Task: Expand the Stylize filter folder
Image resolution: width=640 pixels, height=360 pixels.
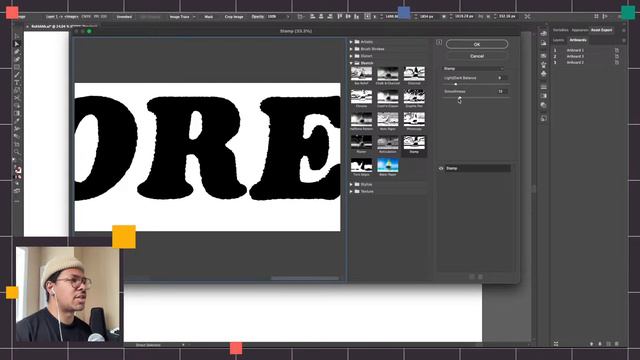Action: click(x=351, y=184)
